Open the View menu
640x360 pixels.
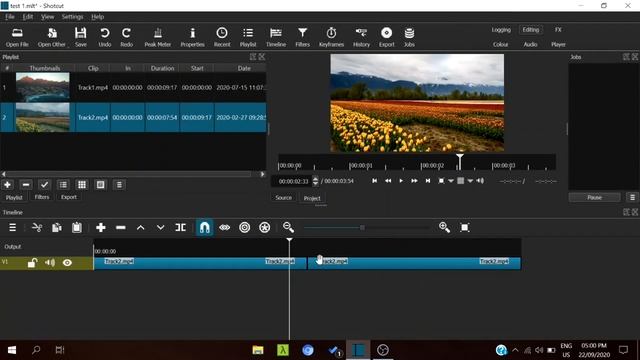pyautogui.click(x=47, y=17)
